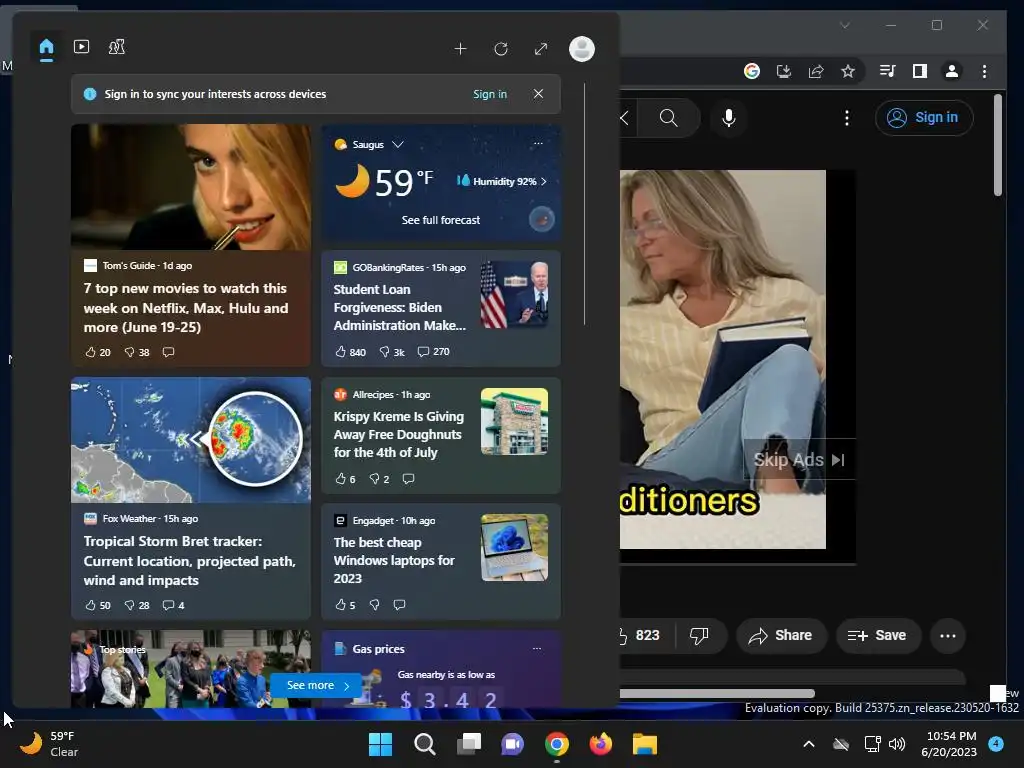
Task: Open Firefox from the taskbar
Action: coord(600,744)
